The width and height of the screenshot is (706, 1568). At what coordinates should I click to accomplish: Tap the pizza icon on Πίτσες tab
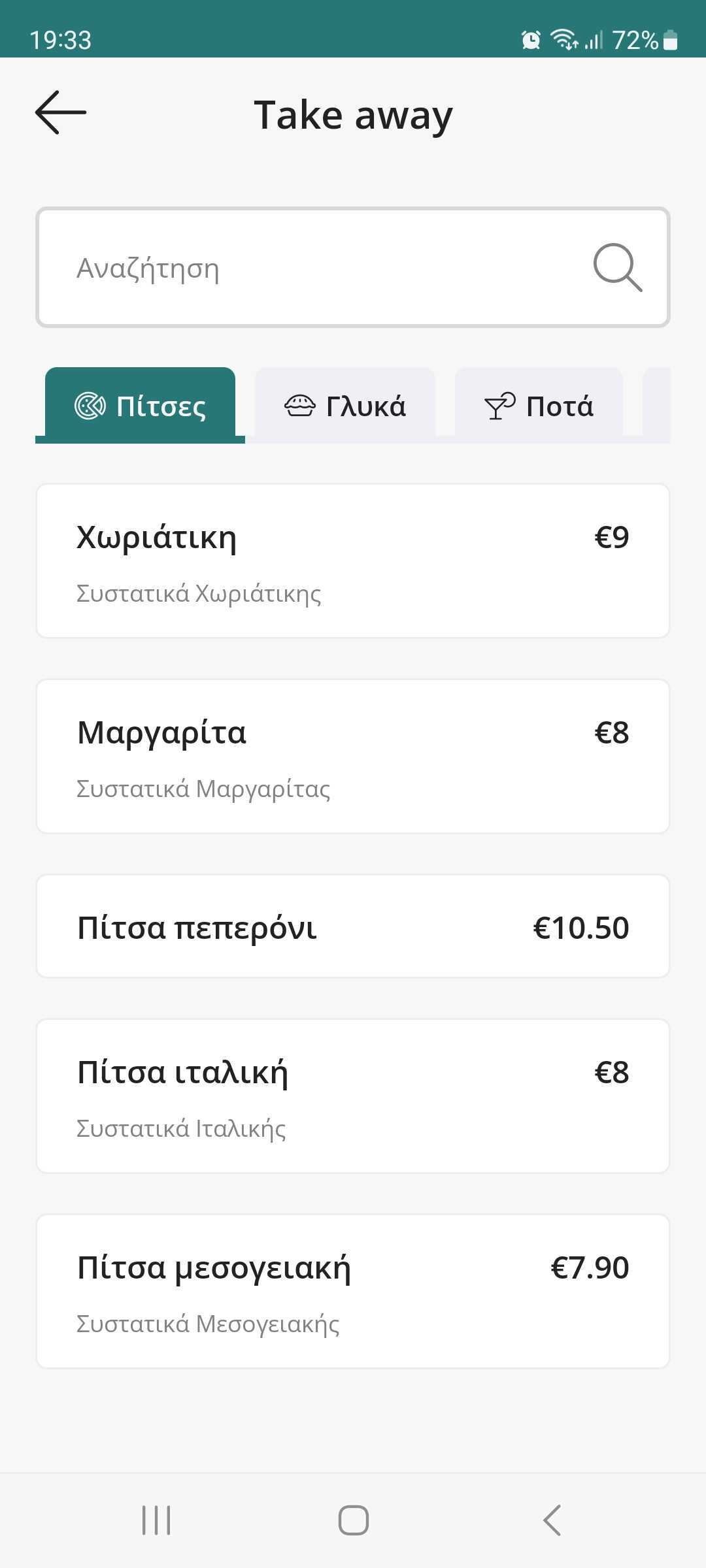tap(90, 406)
